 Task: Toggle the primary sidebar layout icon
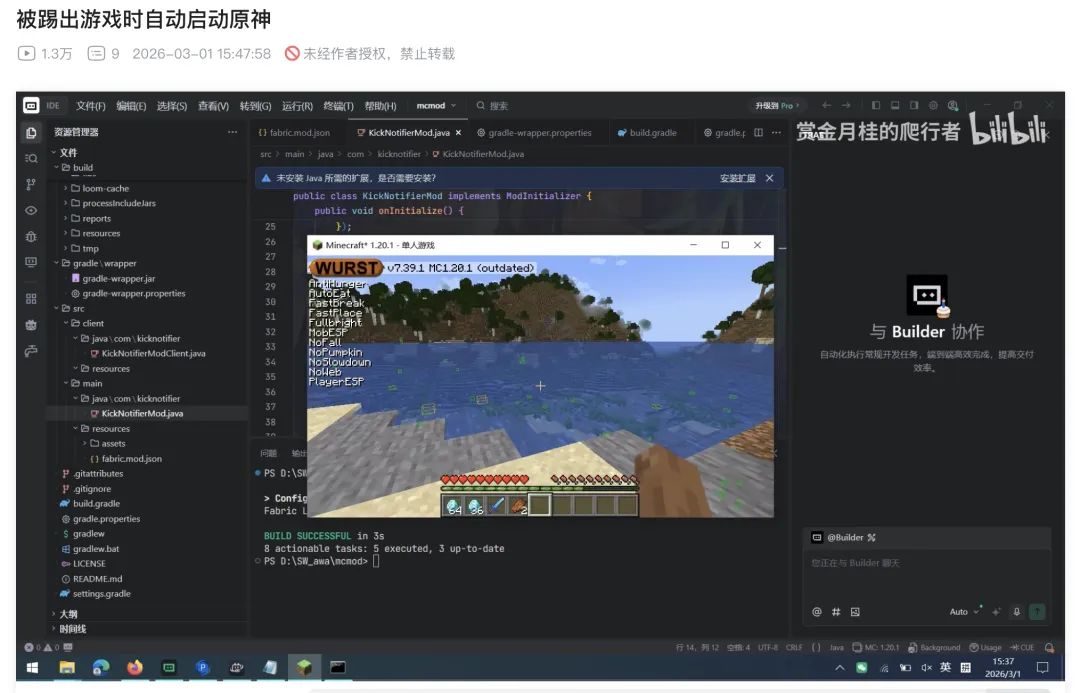coord(875,105)
